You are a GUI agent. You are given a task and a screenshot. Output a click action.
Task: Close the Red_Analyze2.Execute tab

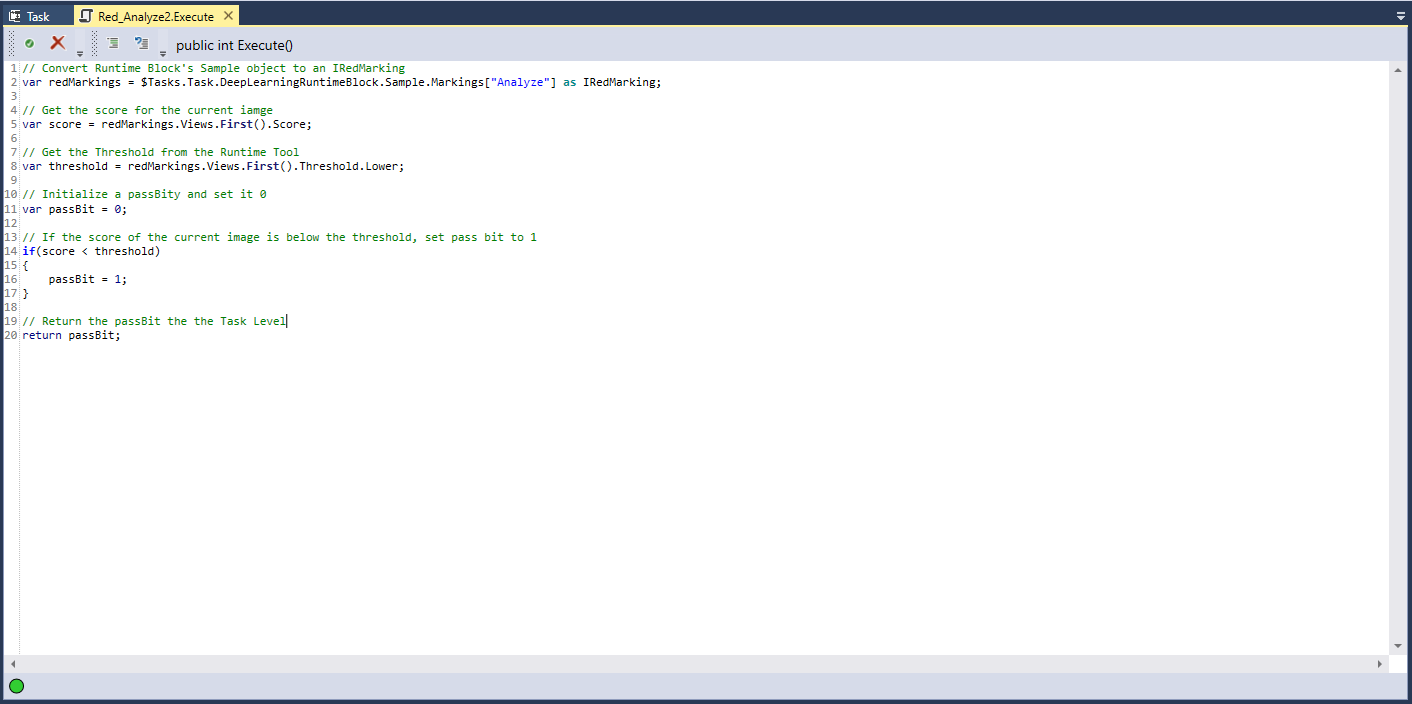(228, 16)
